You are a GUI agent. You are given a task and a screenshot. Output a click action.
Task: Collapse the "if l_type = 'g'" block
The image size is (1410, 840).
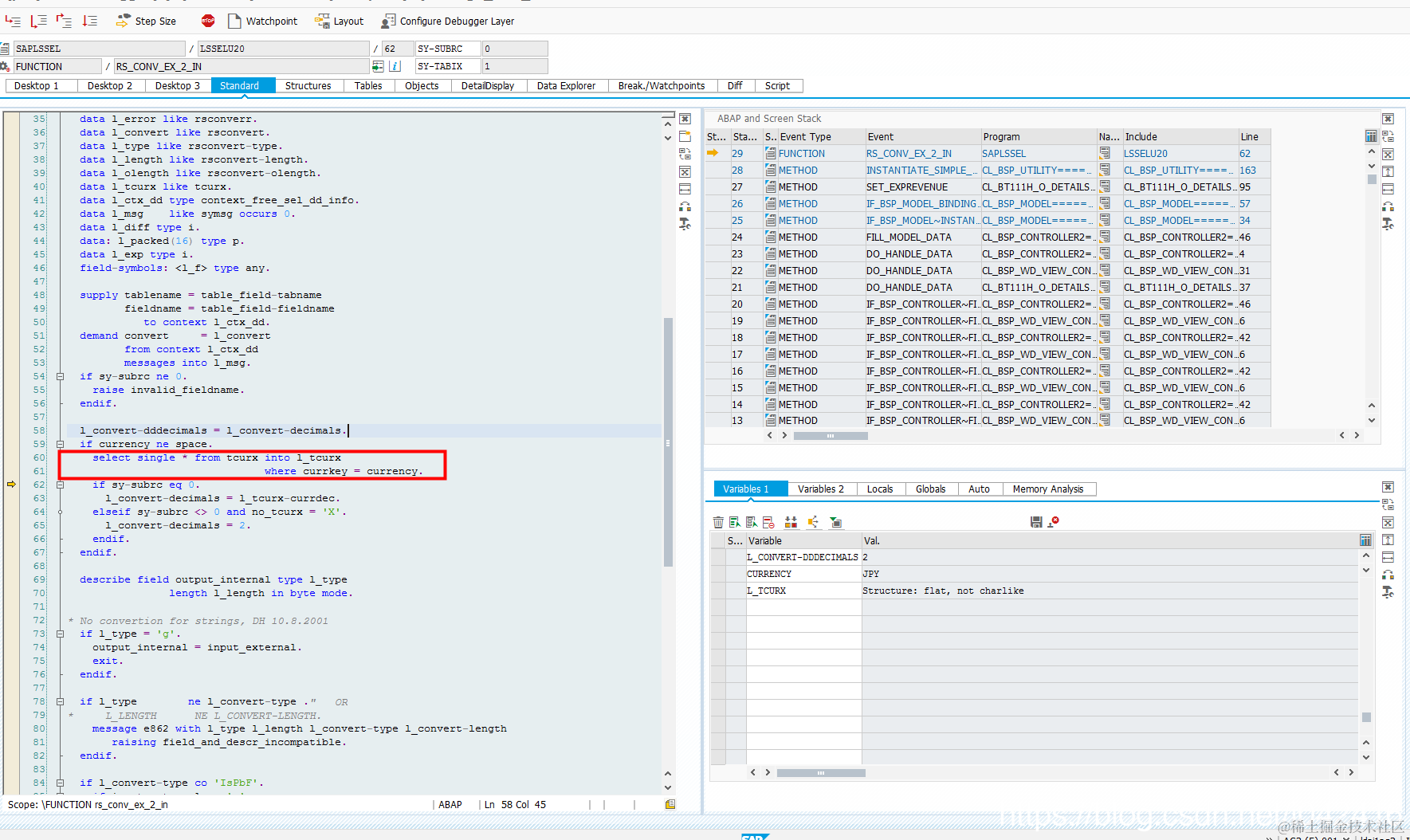[x=60, y=634]
